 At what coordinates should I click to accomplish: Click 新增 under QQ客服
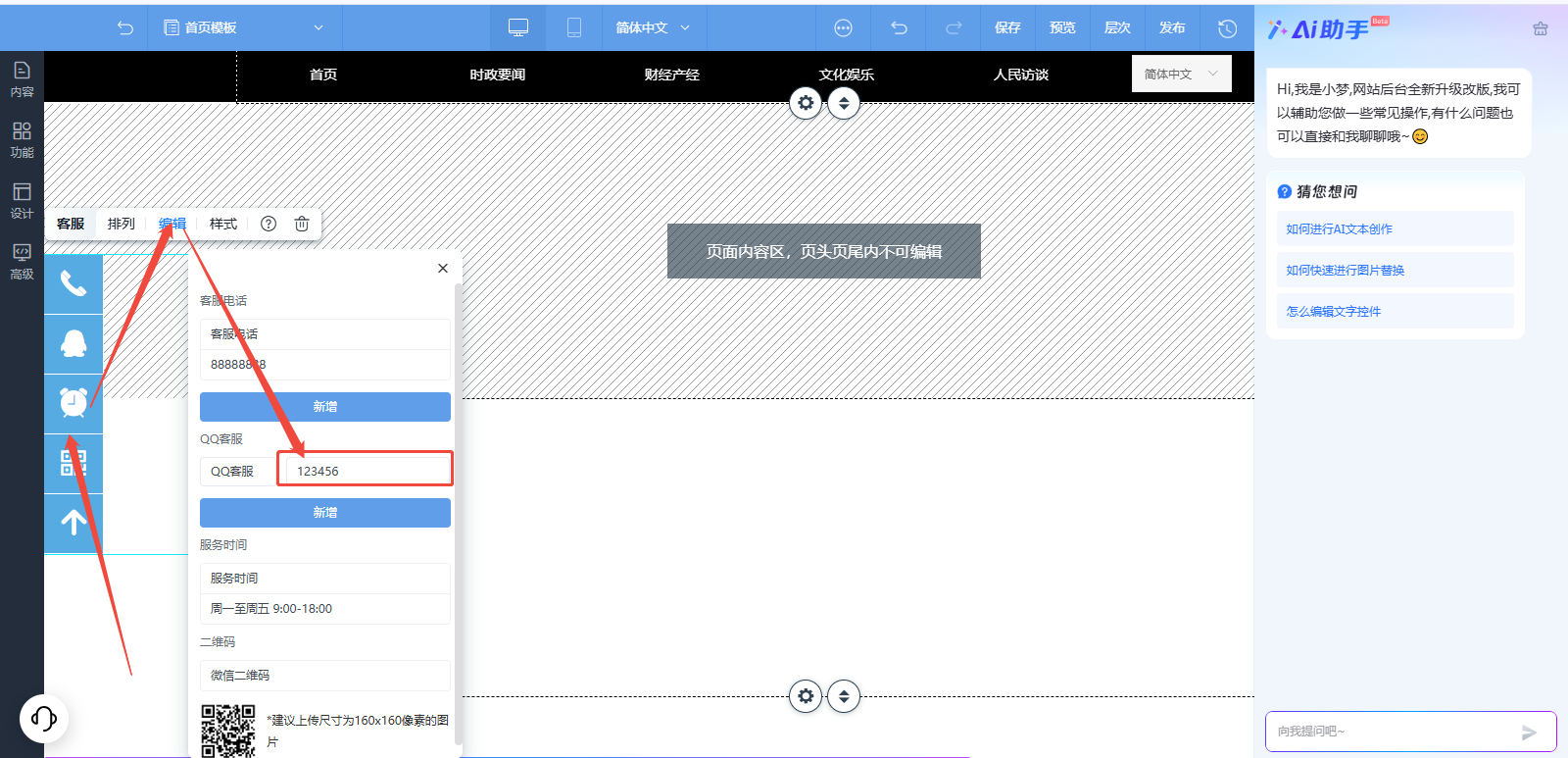325,513
